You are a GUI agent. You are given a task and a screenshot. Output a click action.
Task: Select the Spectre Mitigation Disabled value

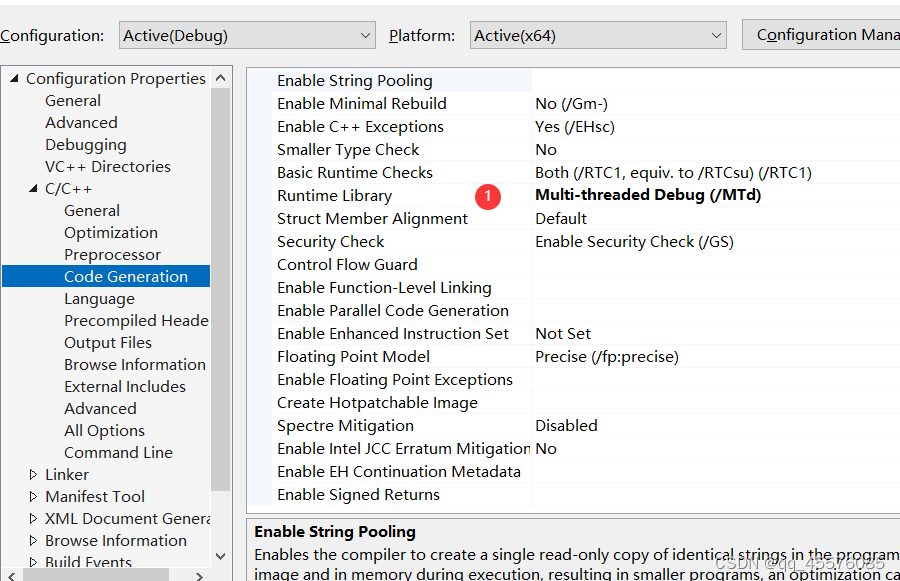pyautogui.click(x=566, y=425)
